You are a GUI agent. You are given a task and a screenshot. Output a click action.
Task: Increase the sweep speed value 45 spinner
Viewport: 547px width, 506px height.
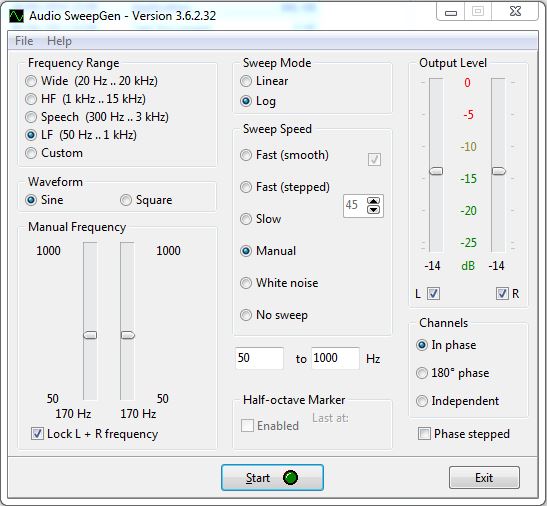point(373,201)
